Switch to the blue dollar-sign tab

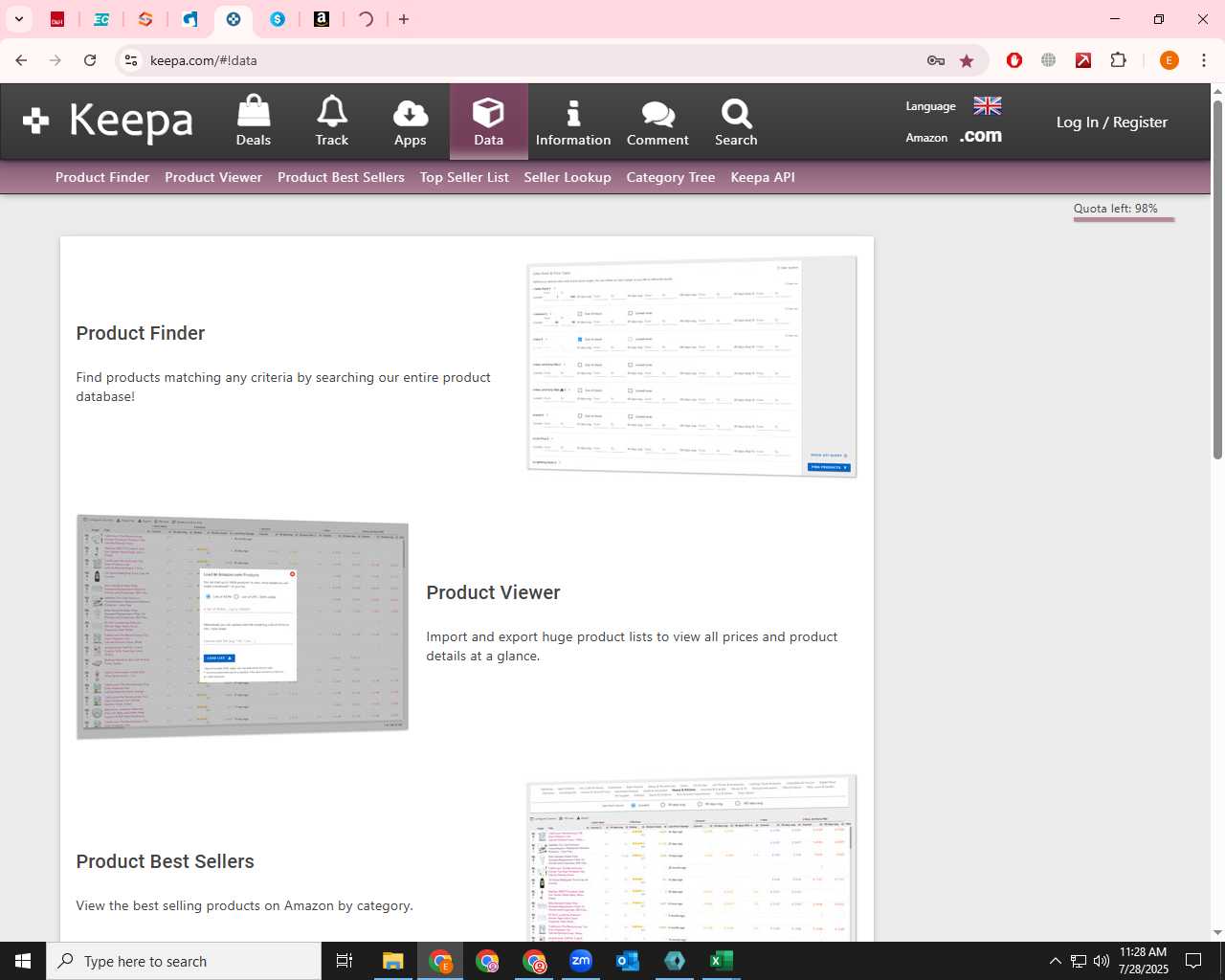[278, 19]
